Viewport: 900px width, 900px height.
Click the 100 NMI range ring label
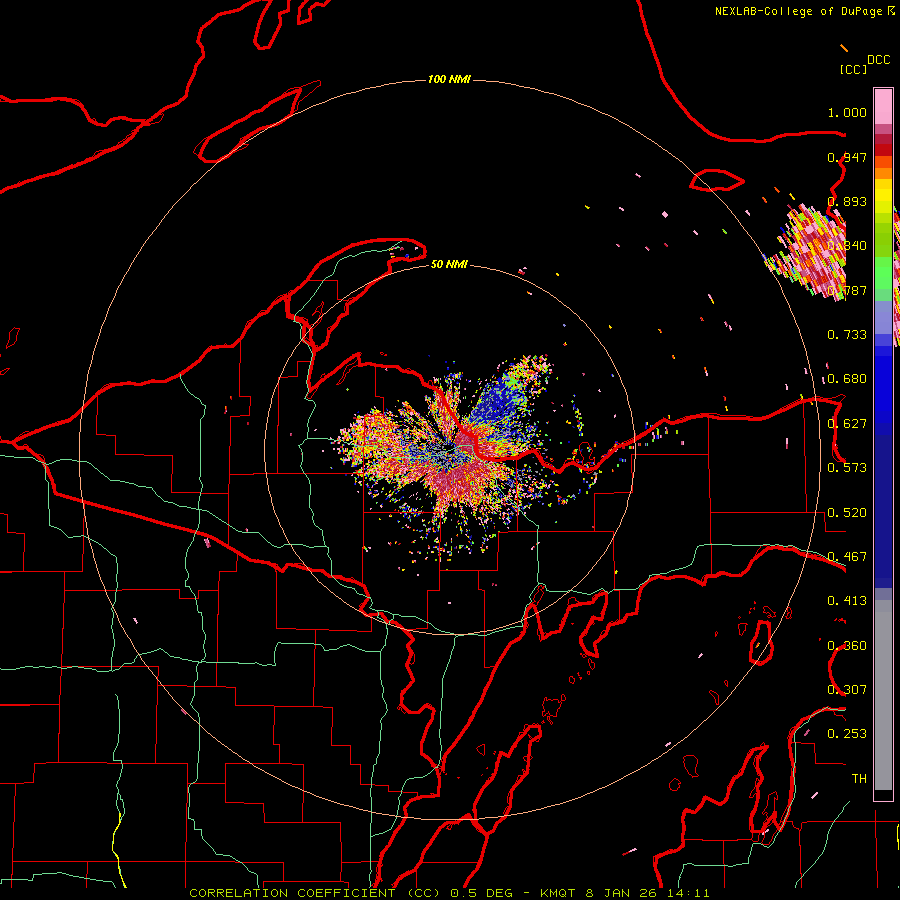tap(449, 79)
